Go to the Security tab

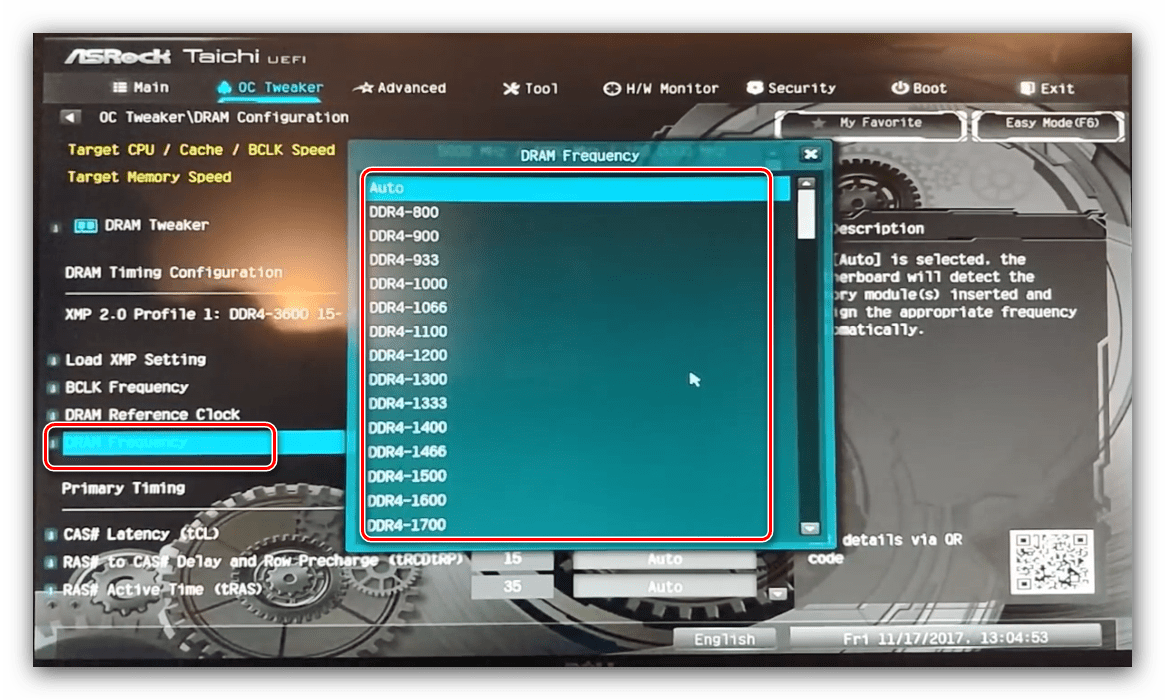tap(792, 88)
